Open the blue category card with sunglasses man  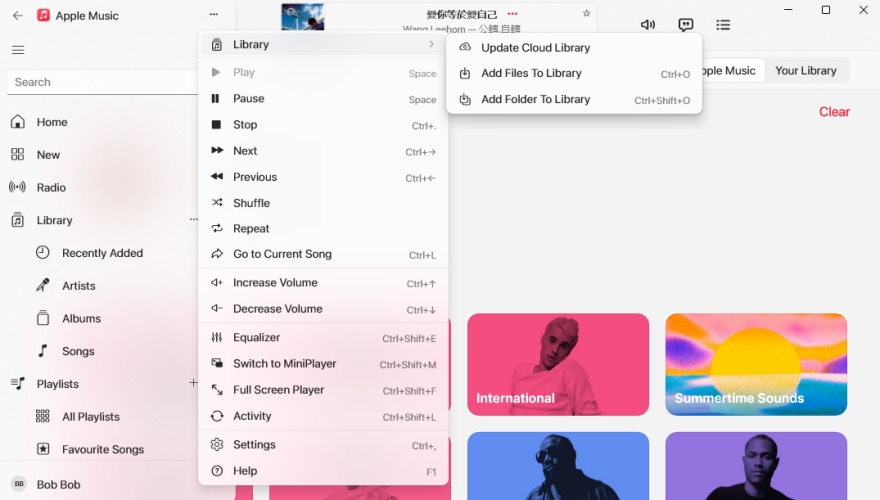coord(558,466)
